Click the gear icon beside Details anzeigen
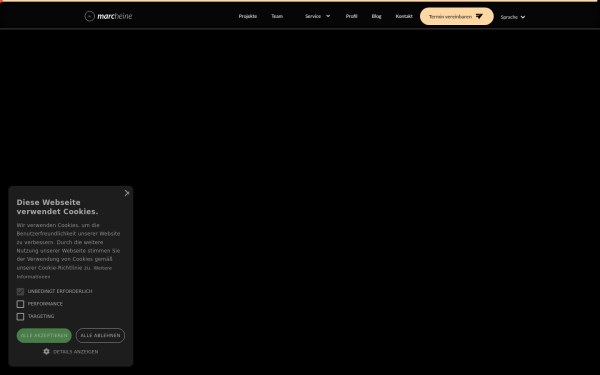 click(46, 351)
